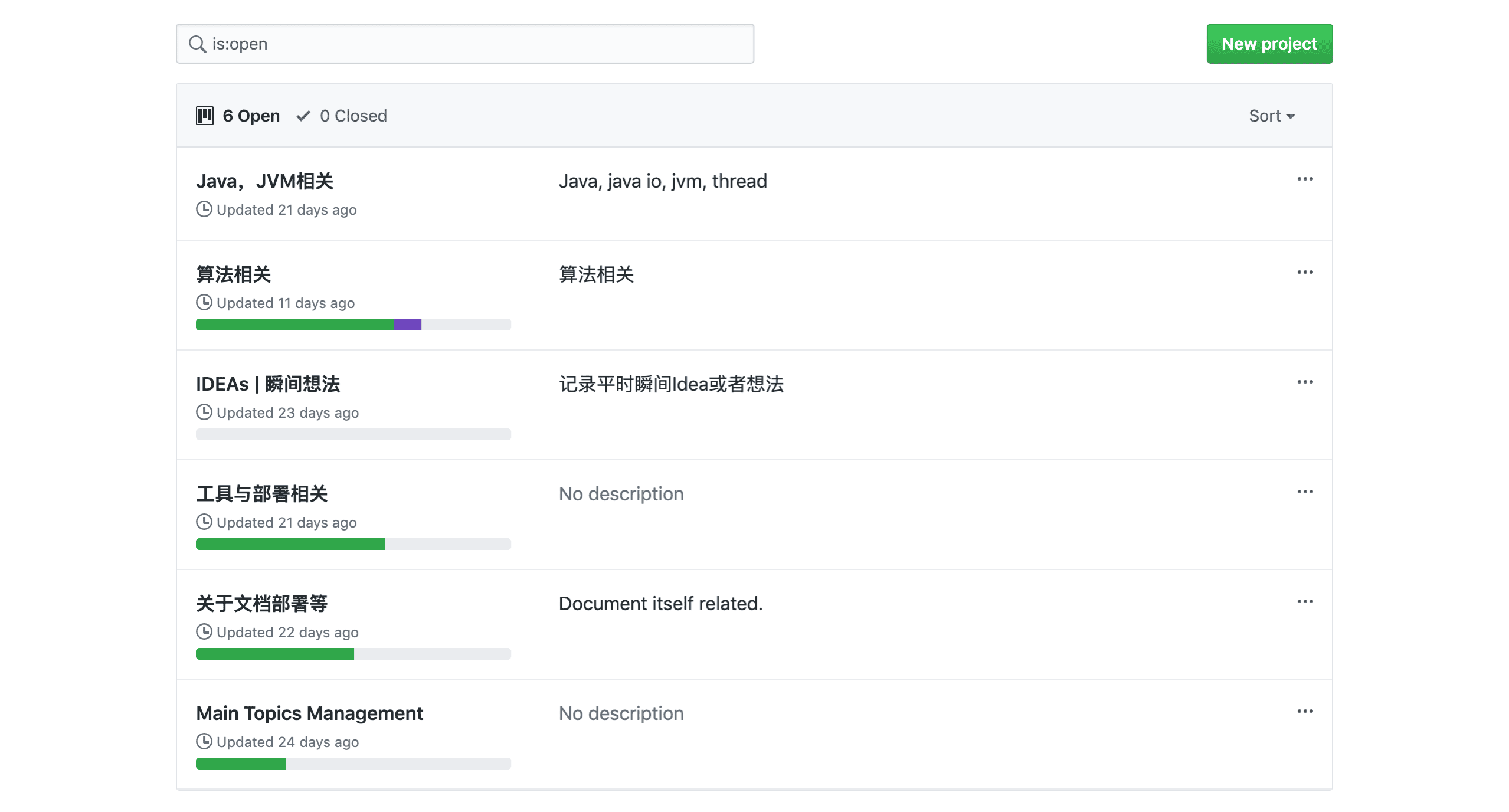Switch to 0 Closed projects
Viewport: 1509px width, 812px height.
353,116
